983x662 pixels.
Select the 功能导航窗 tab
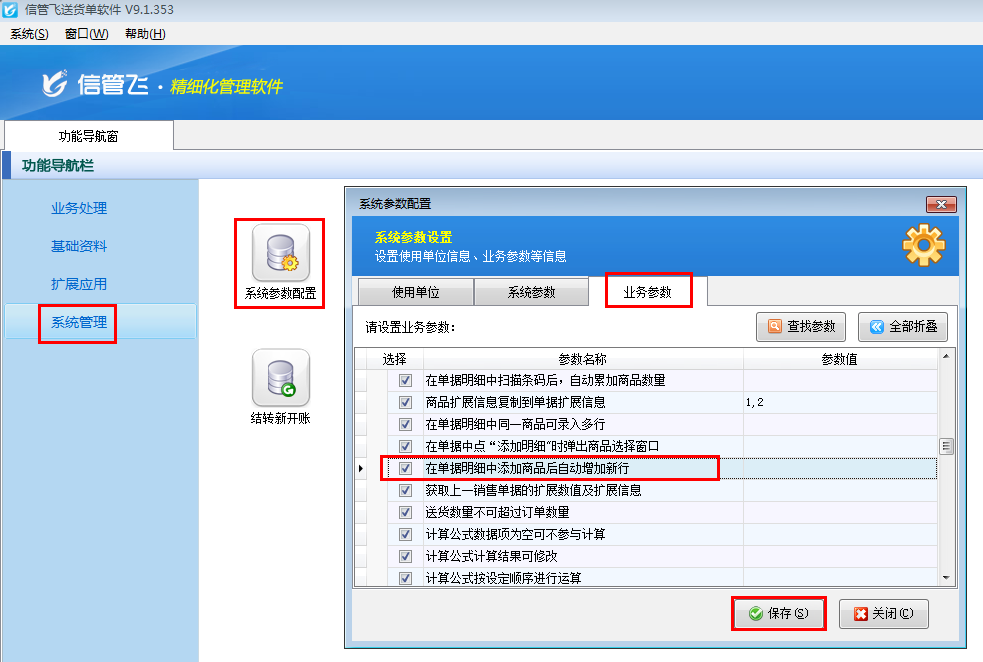pyautogui.click(x=88, y=136)
